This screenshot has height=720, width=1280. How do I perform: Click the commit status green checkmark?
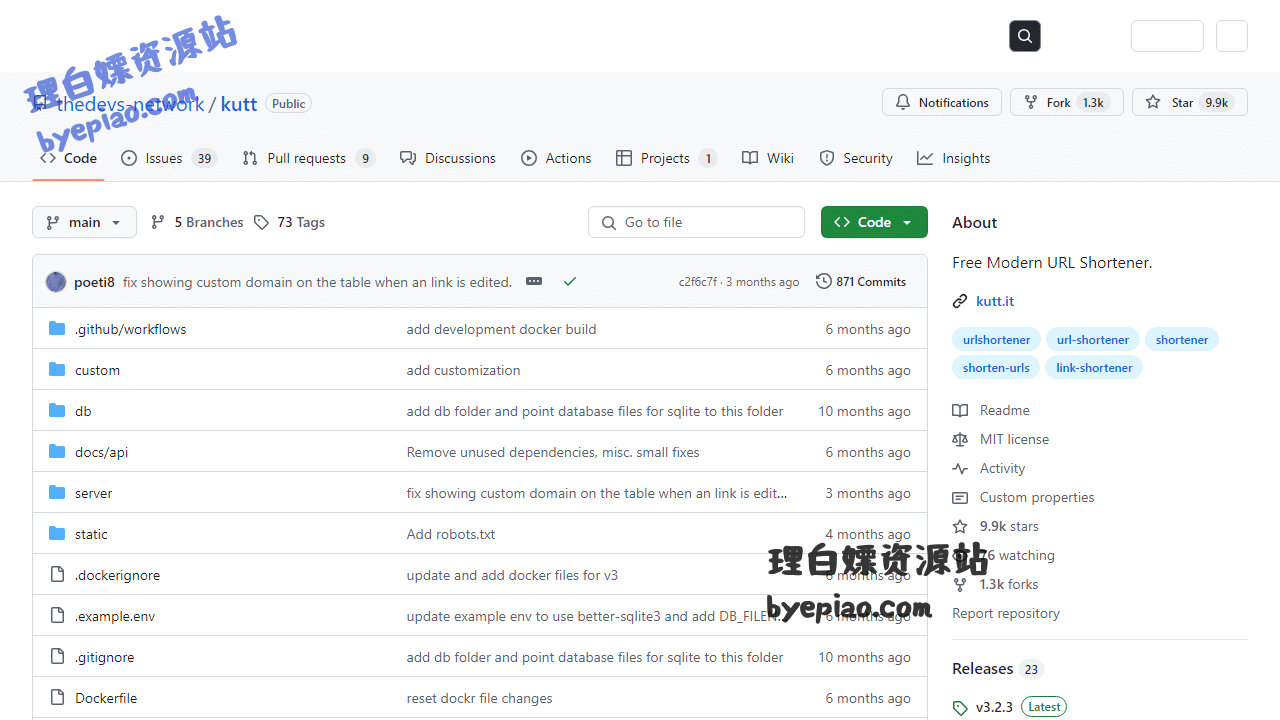tap(570, 282)
